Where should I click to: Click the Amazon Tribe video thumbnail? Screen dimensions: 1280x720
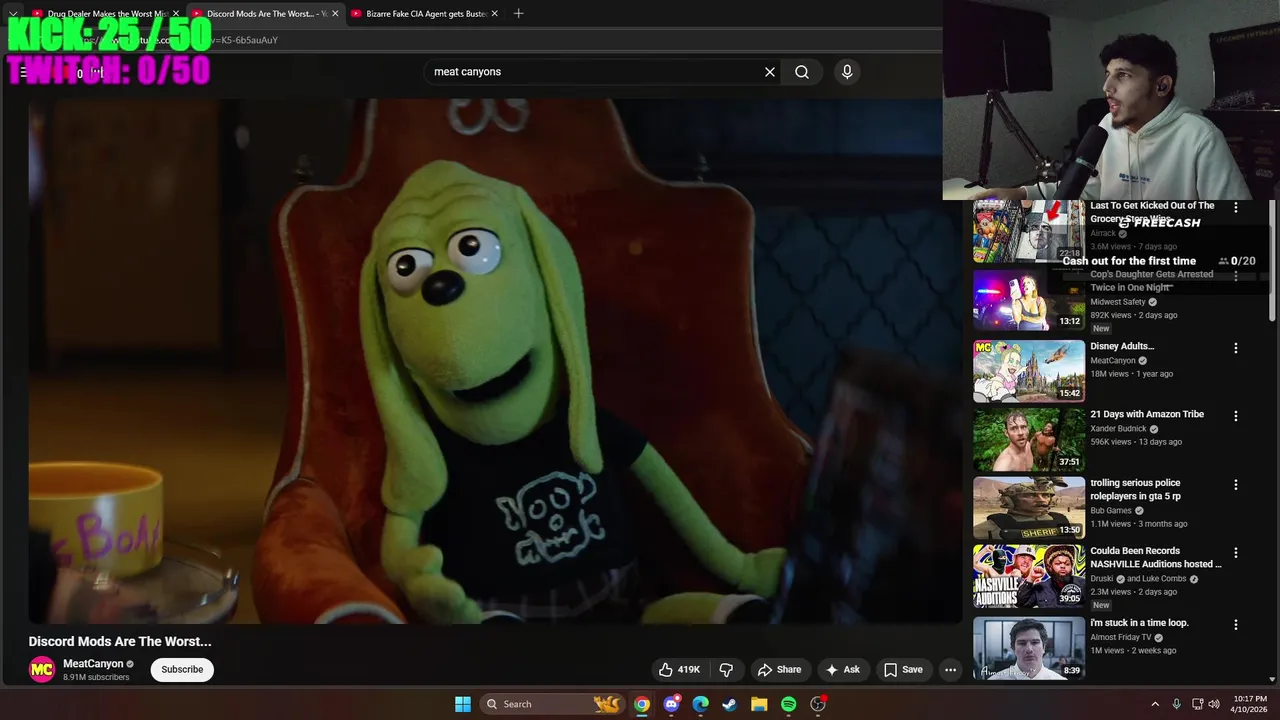[1029, 439]
